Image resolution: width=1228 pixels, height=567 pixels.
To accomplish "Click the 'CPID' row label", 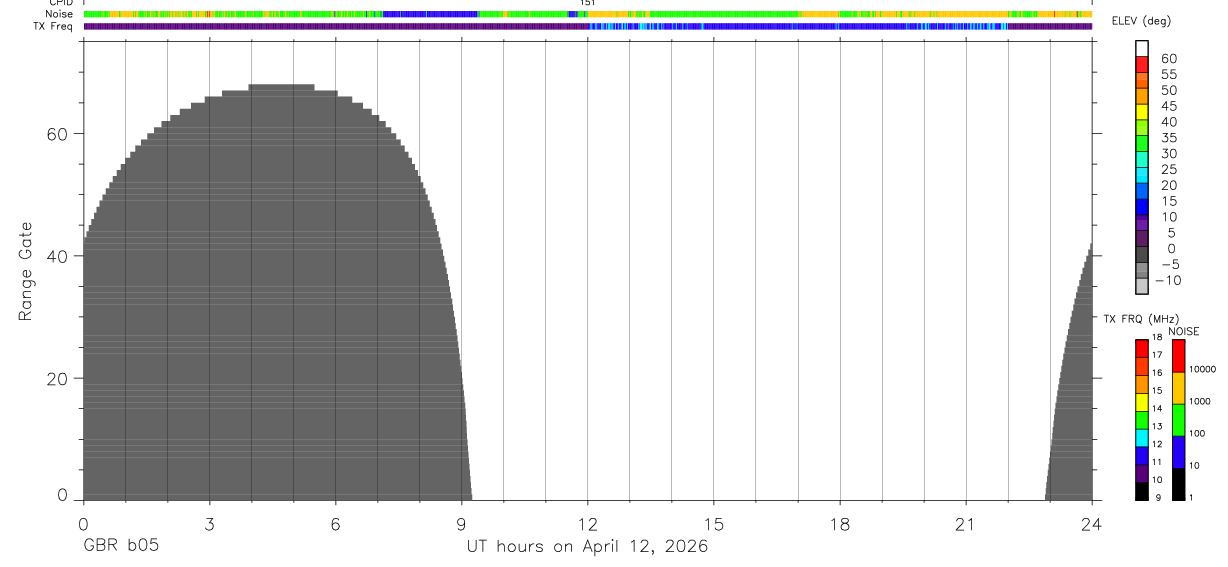I will (62, 3).
